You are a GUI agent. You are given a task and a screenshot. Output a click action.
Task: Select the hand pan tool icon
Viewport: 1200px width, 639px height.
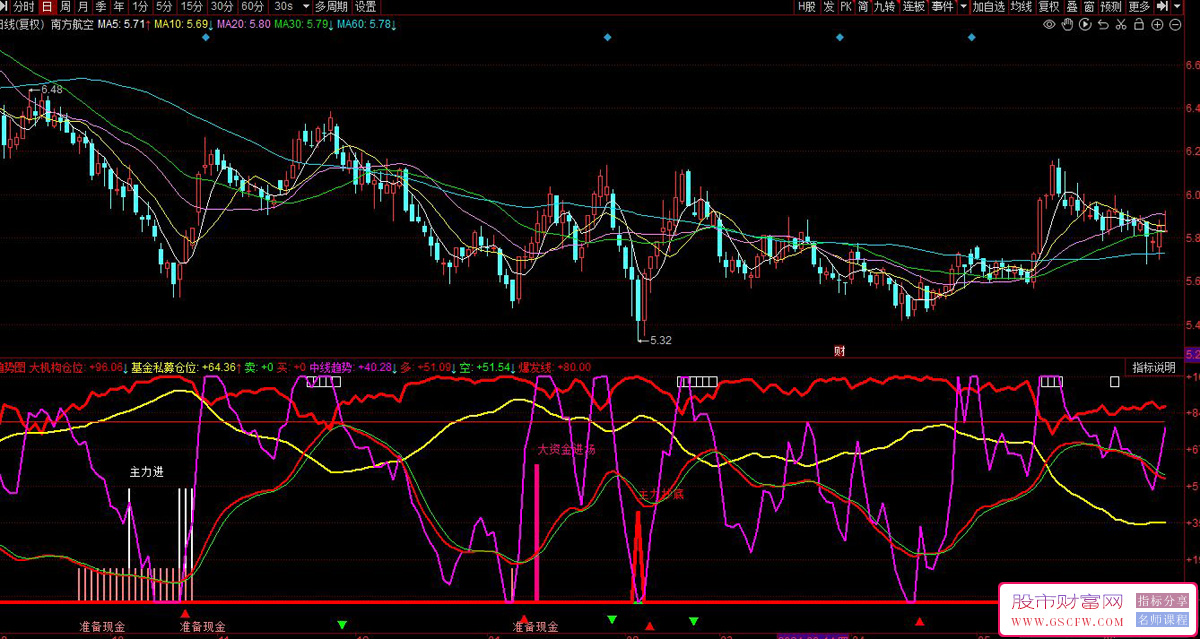point(1067,24)
